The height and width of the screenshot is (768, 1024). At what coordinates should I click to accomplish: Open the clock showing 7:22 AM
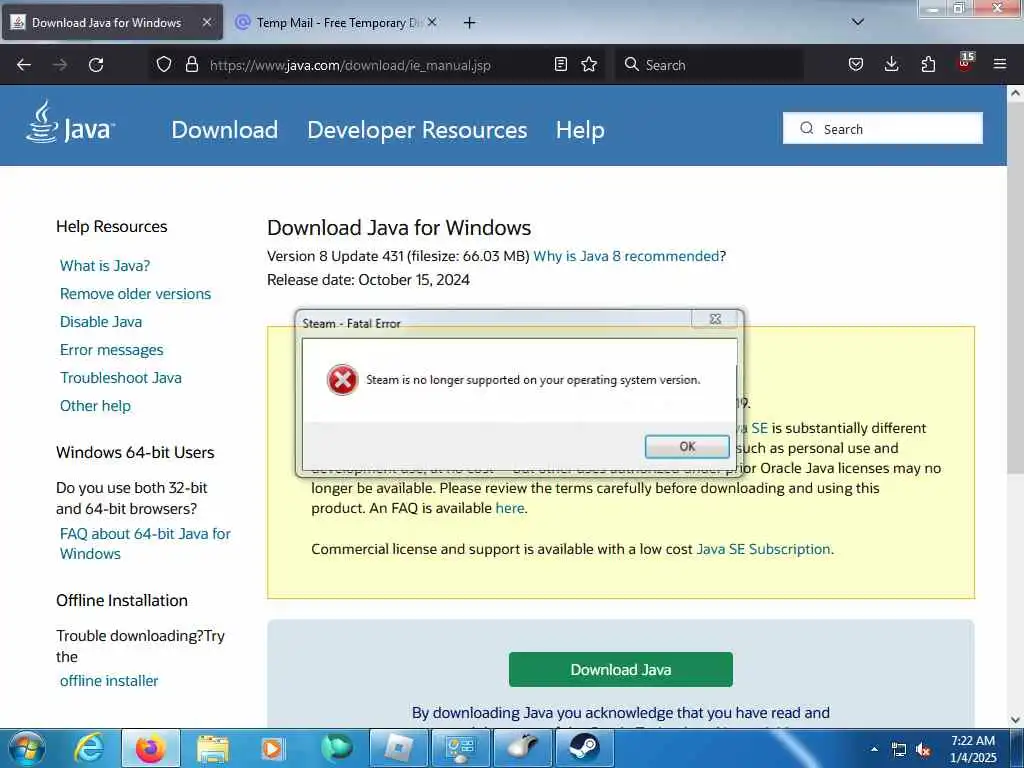973,749
